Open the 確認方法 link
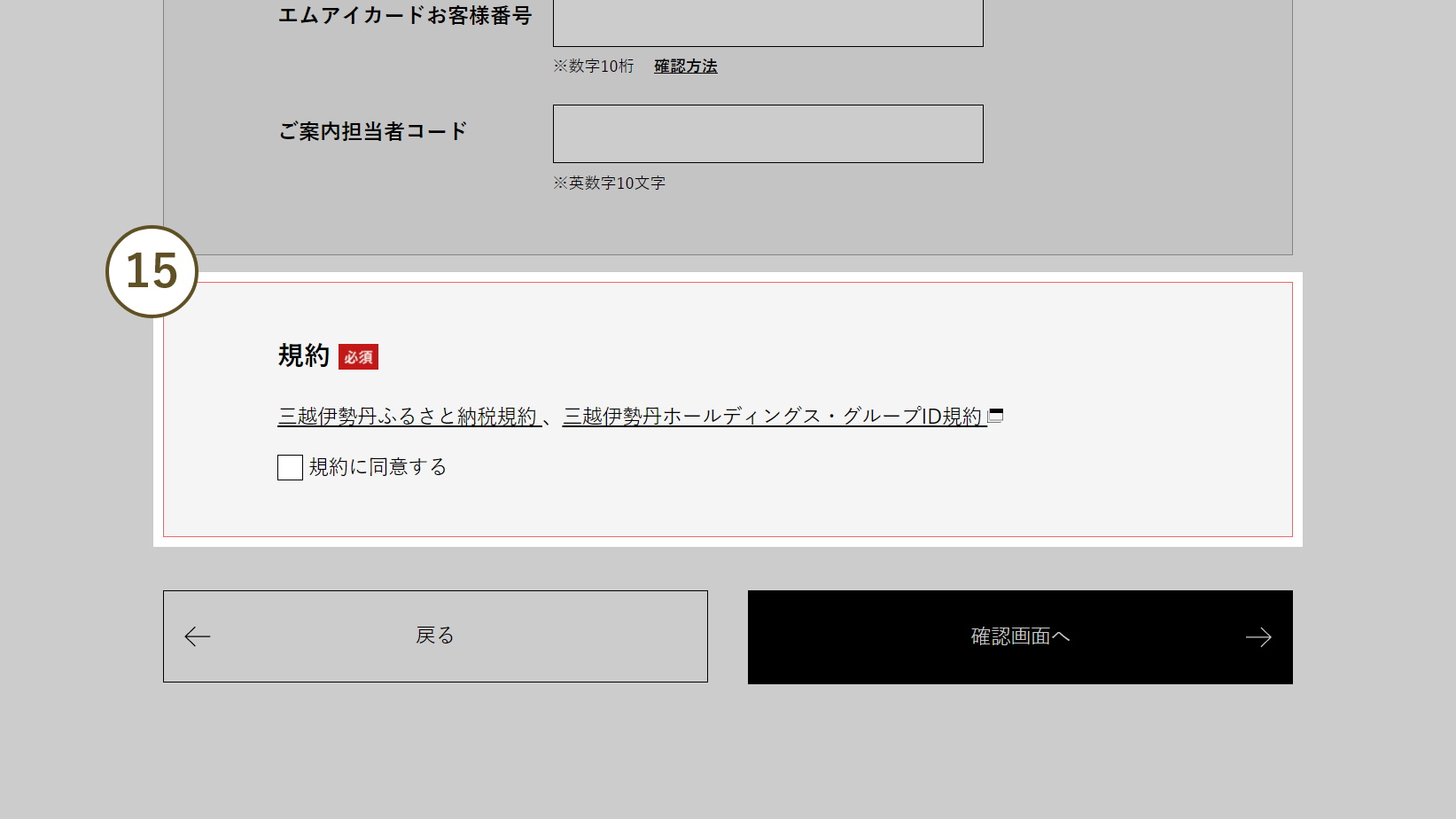The height and width of the screenshot is (819, 1456). coord(685,66)
